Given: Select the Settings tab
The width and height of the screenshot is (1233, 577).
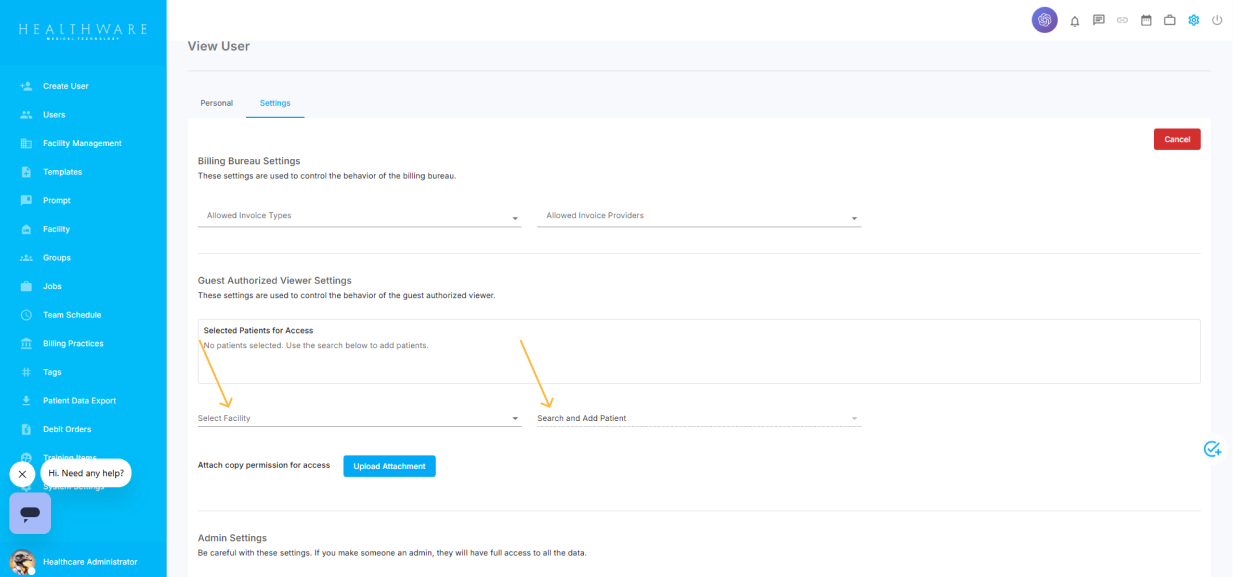Looking at the screenshot, I should click(275, 103).
